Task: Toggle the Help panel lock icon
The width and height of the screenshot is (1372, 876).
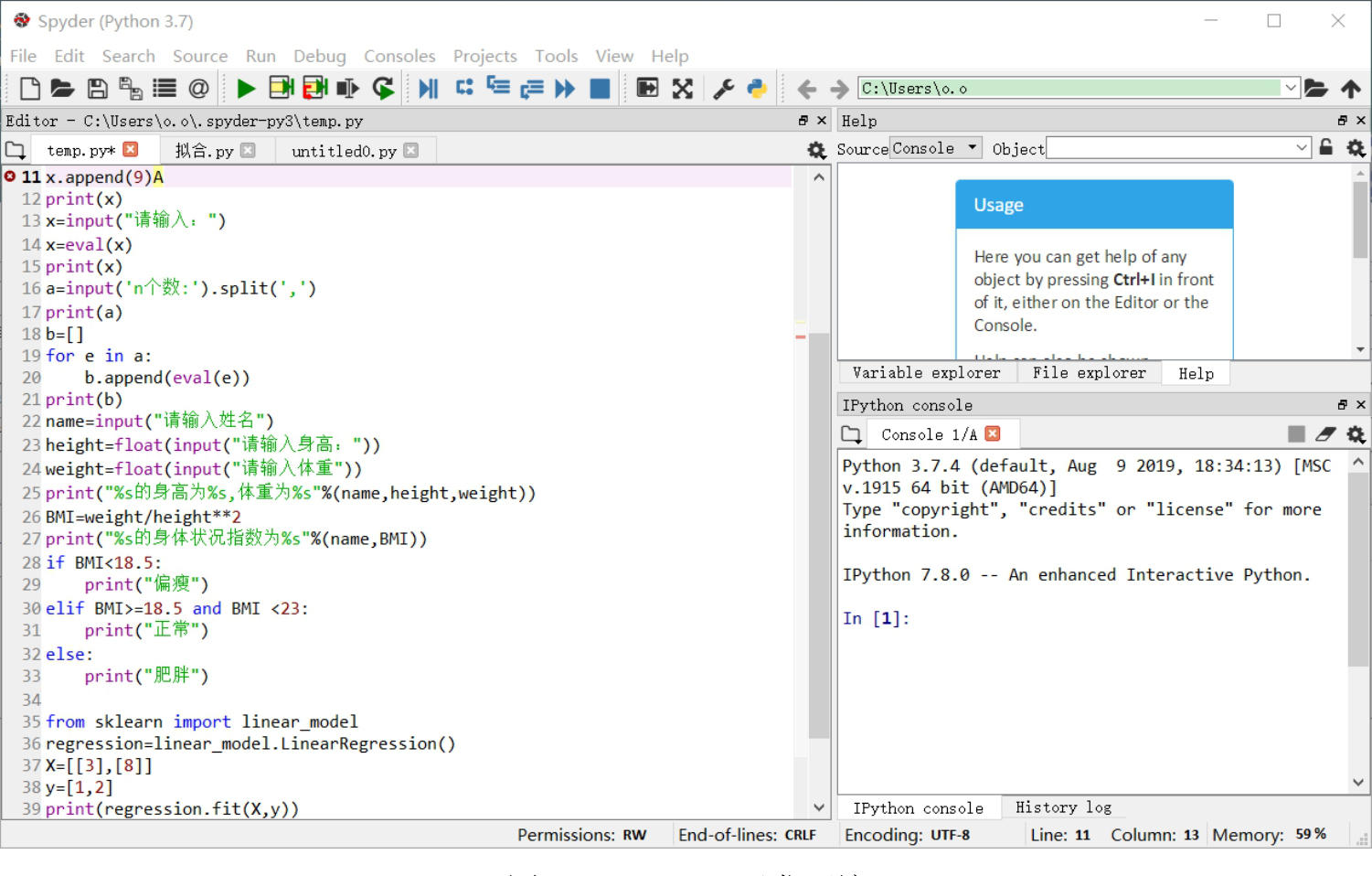Action: [x=1325, y=148]
